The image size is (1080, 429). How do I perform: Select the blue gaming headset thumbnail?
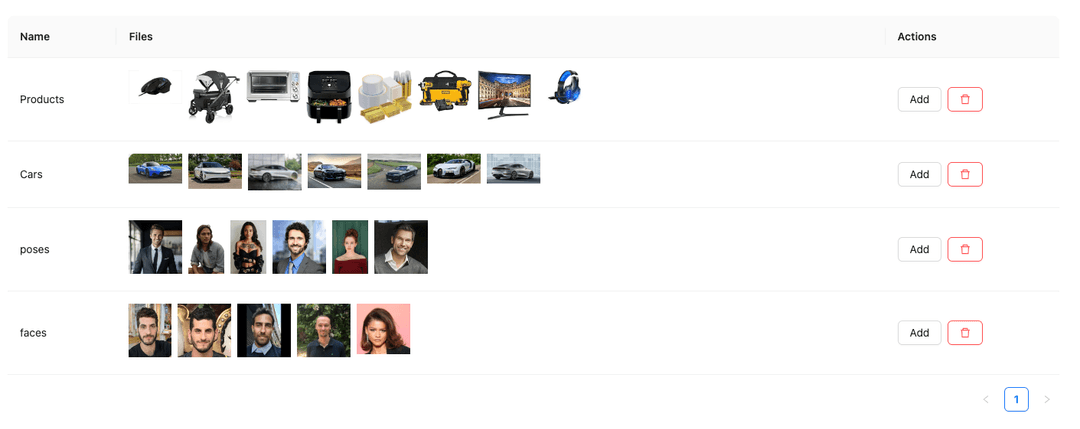click(565, 87)
